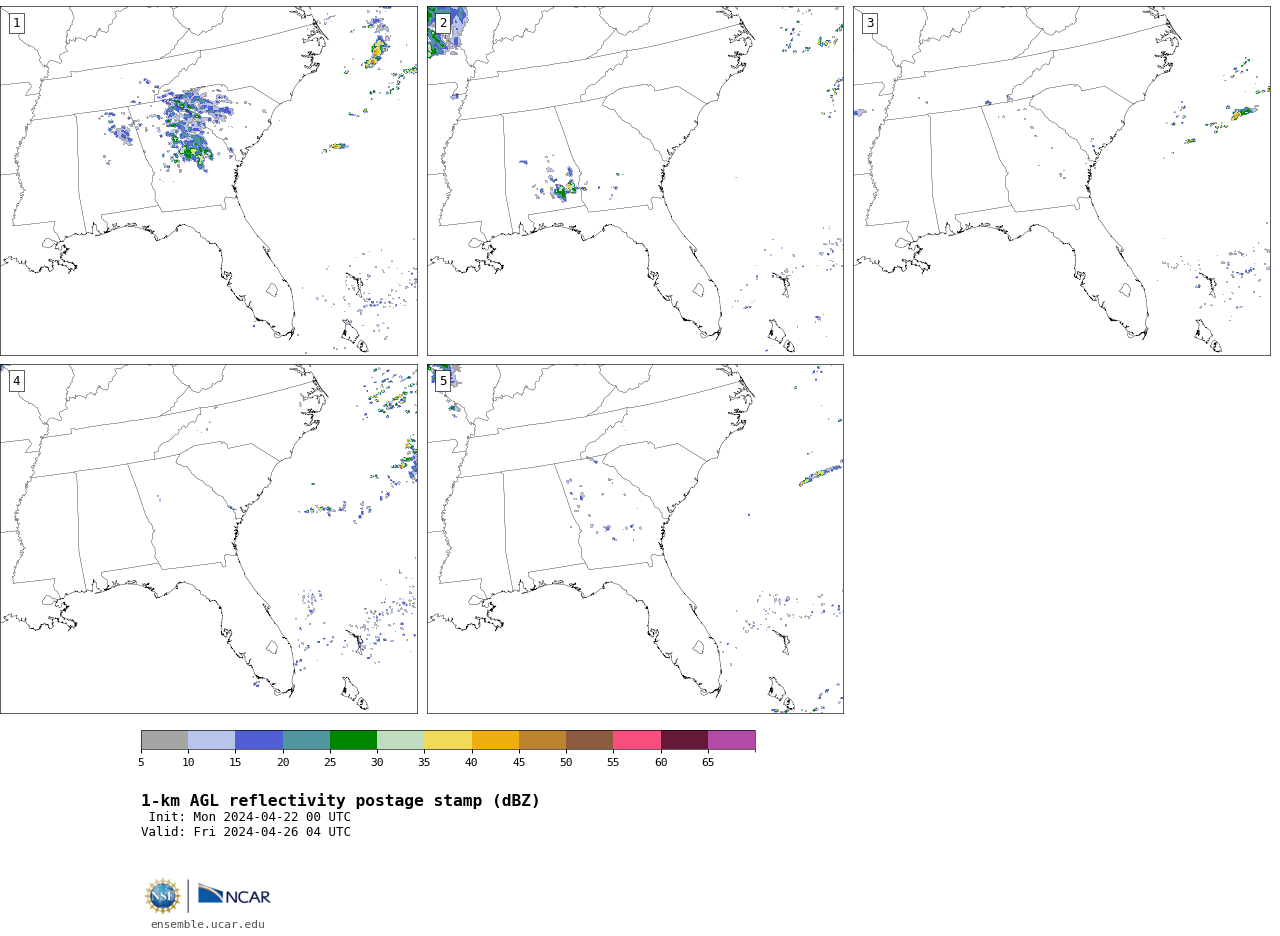Click the ensemble member 3 map panel
The image size is (1280, 936).
point(1061,181)
